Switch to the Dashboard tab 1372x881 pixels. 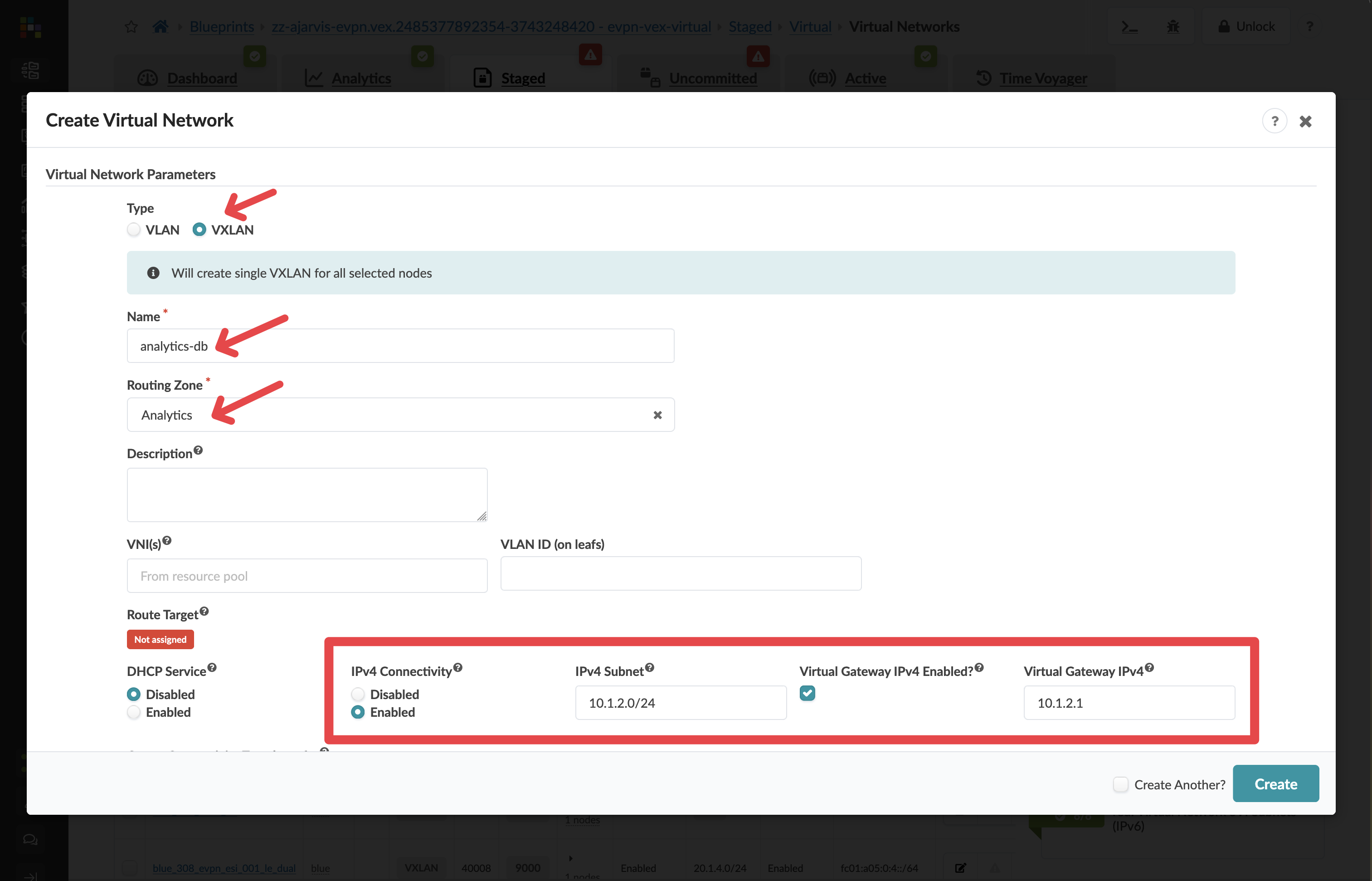(x=201, y=78)
